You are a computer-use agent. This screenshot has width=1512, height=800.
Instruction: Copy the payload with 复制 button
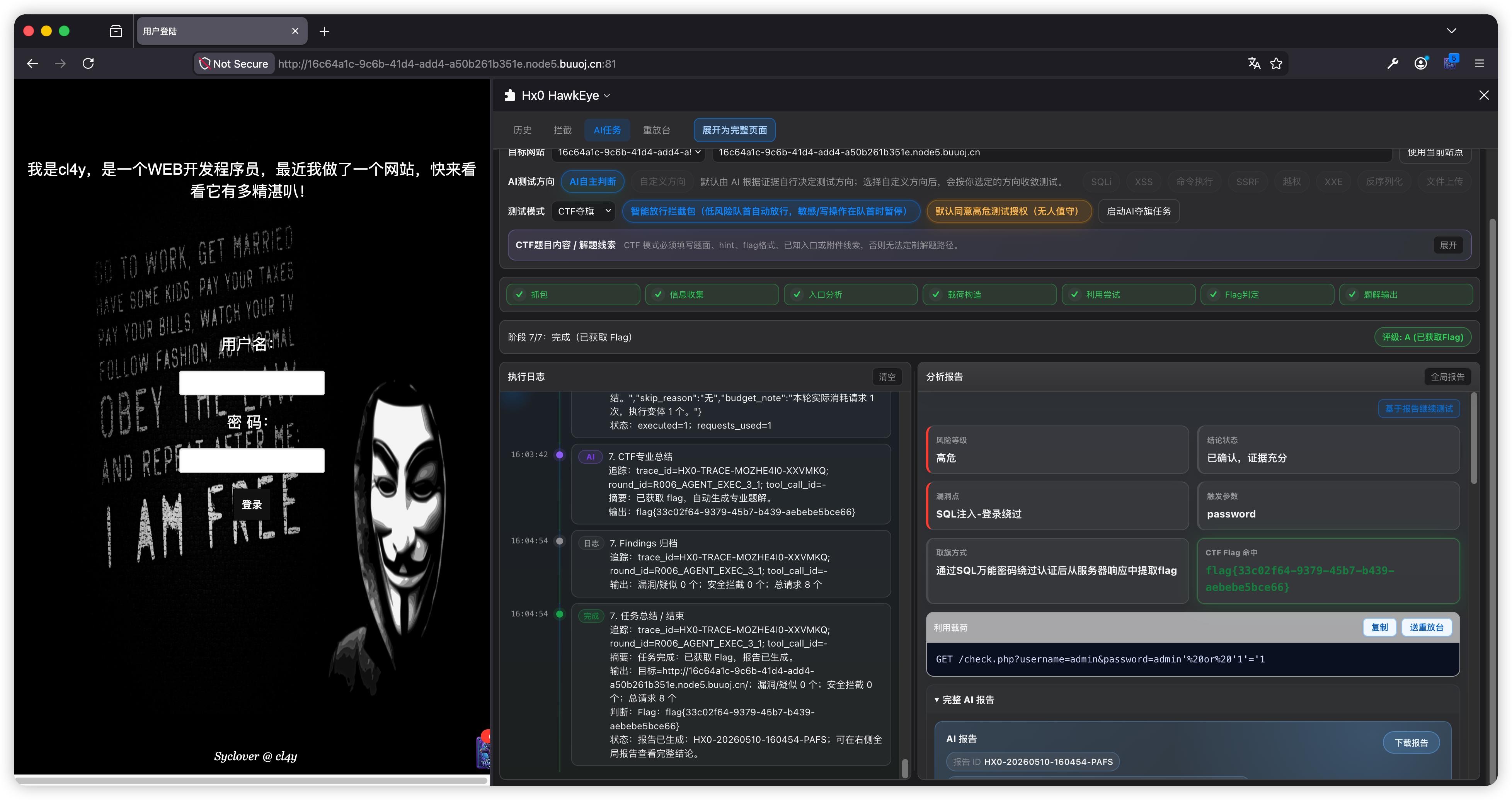pyautogui.click(x=1379, y=627)
